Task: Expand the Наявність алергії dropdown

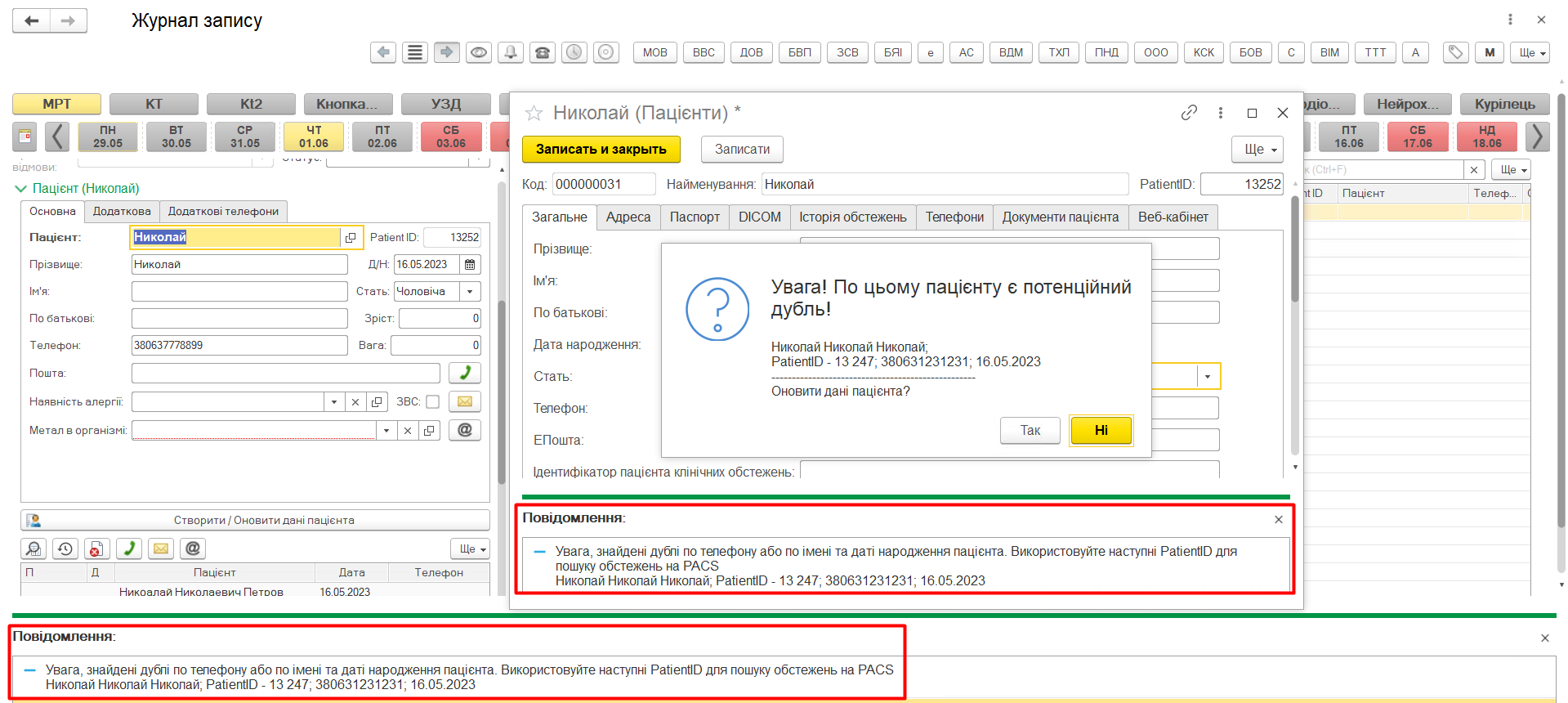Action: pos(333,401)
